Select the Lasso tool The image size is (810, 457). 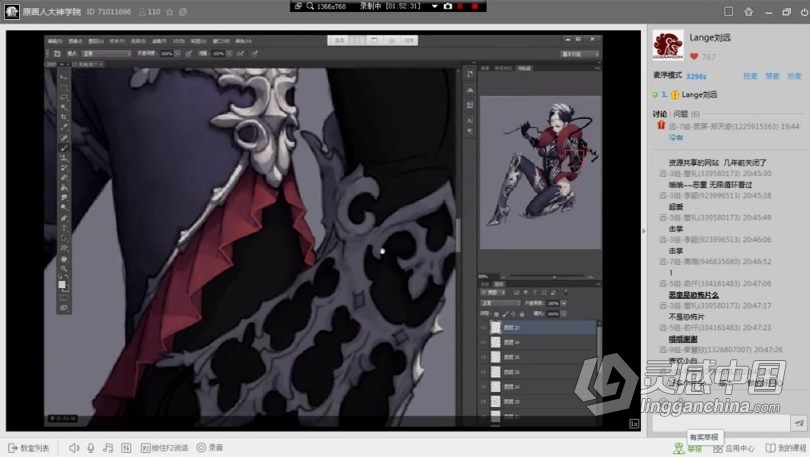(x=64, y=97)
